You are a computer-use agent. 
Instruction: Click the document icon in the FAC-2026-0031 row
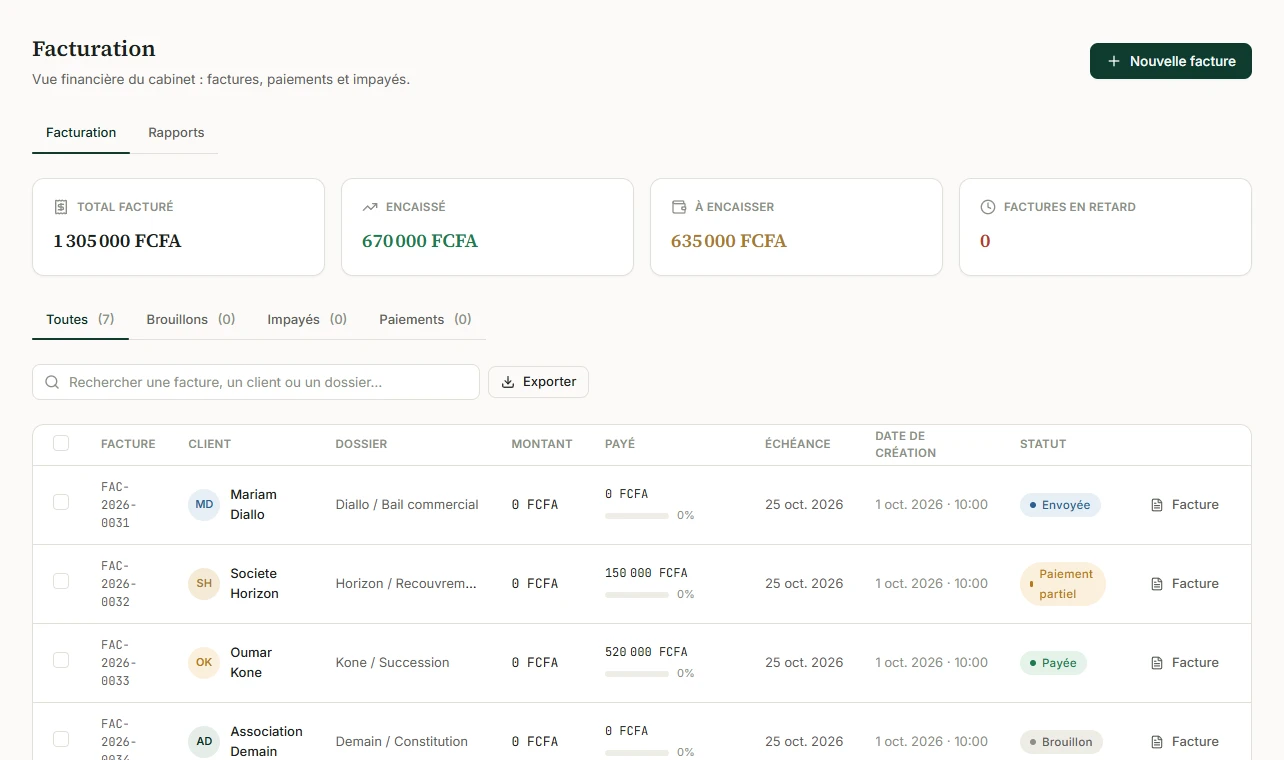(1157, 505)
